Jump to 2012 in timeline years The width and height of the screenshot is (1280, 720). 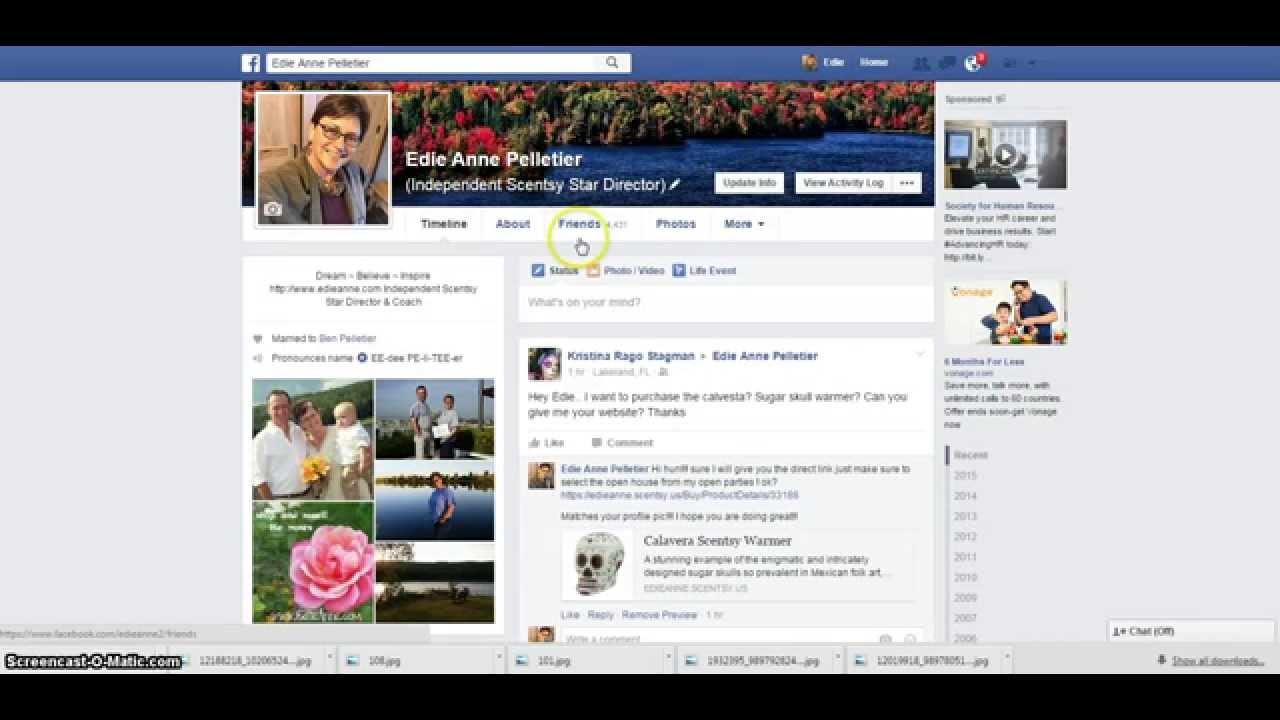point(965,536)
